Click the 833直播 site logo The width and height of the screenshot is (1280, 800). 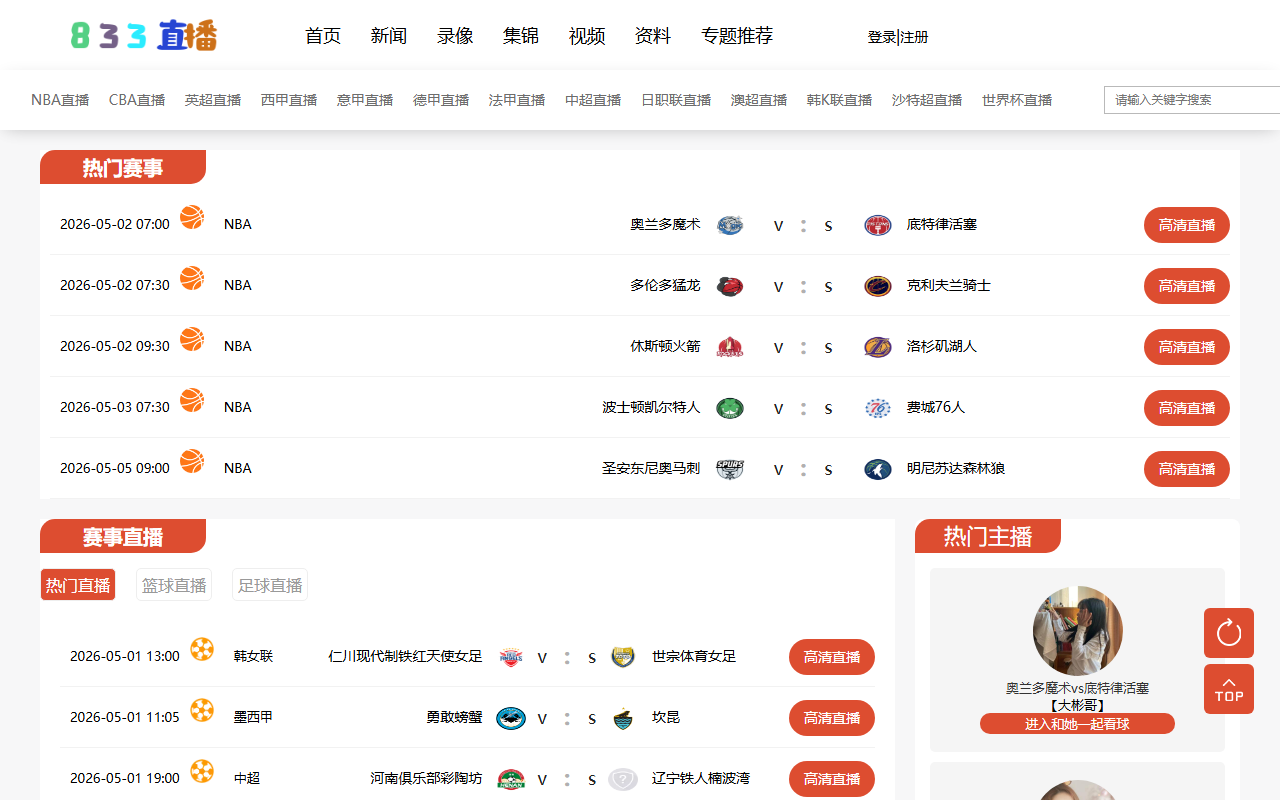click(144, 36)
